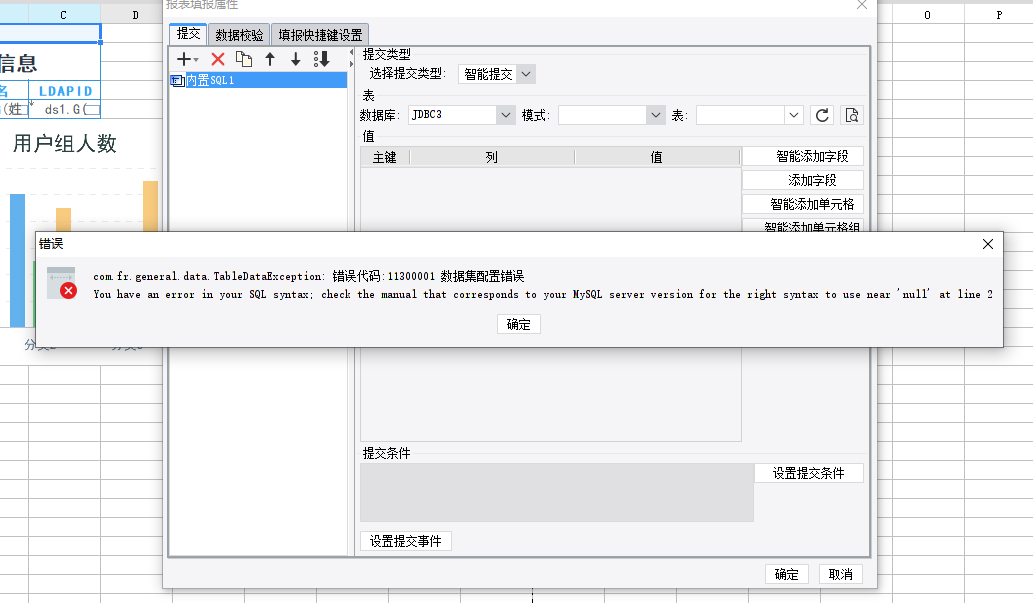Viewport: 1033px width, 603px height.
Task: Click the 主键 column header
Action: [385, 157]
